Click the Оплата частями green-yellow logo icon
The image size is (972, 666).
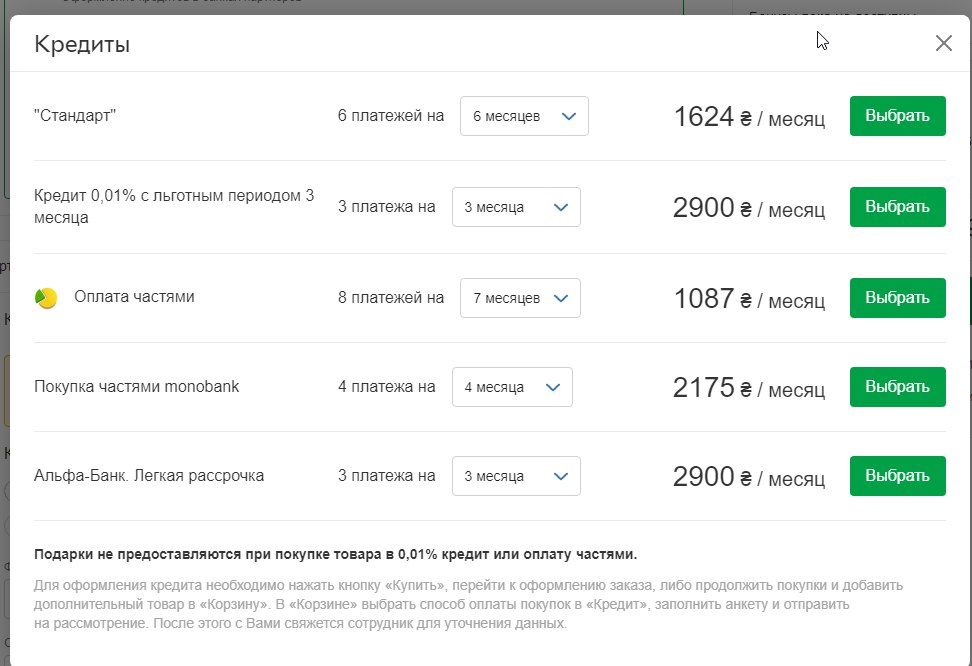pos(46,298)
